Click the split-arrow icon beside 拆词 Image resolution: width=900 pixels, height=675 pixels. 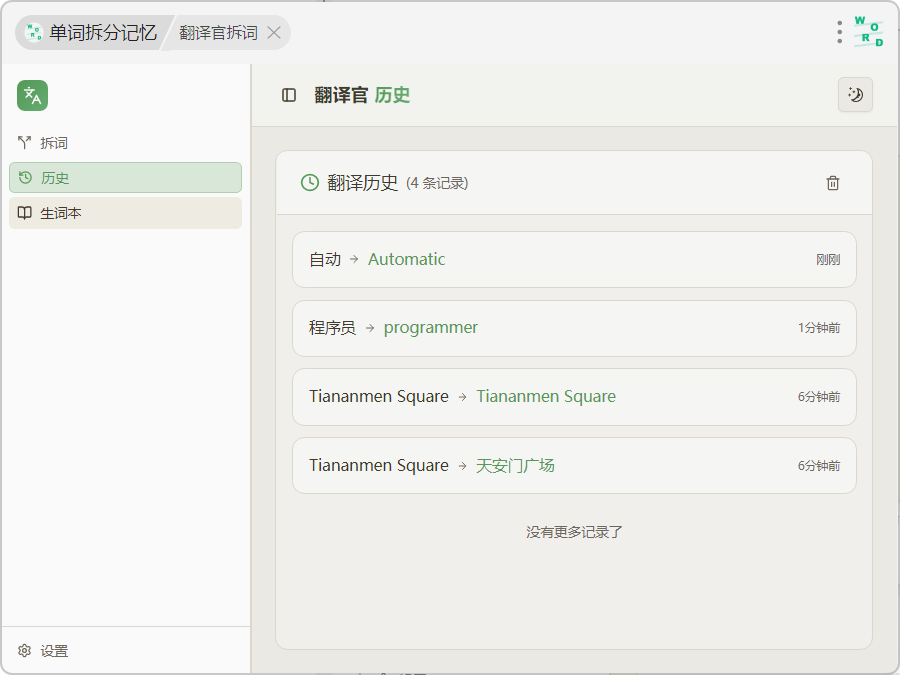[25, 143]
